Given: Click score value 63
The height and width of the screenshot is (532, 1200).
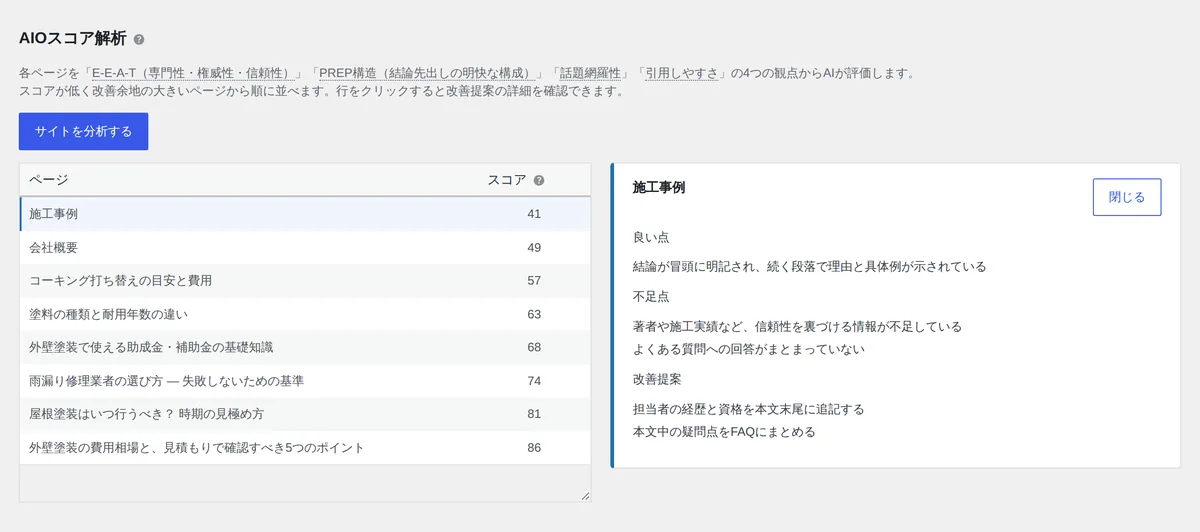Looking at the screenshot, I should 534,314.
